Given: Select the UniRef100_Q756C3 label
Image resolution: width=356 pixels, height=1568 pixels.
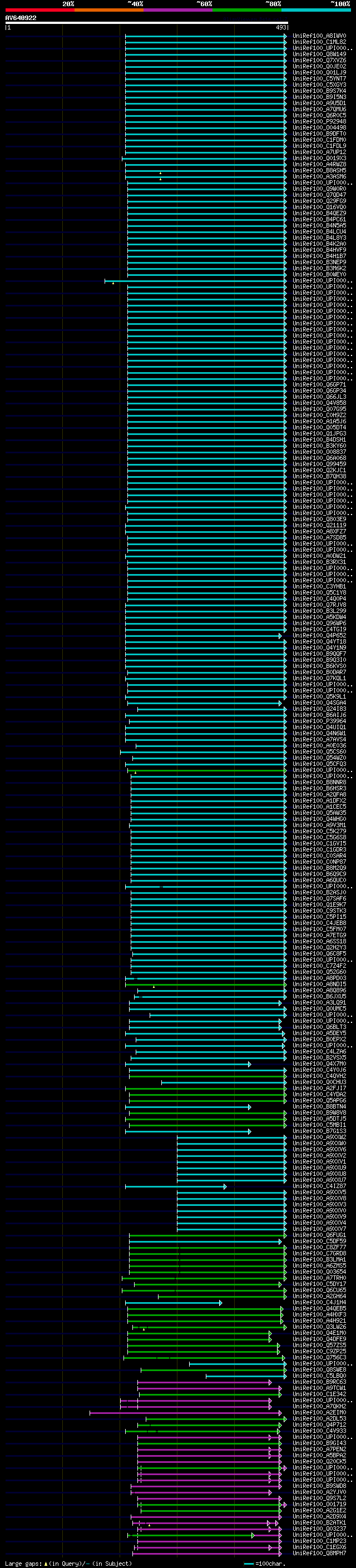Looking at the screenshot, I should point(319,1357).
